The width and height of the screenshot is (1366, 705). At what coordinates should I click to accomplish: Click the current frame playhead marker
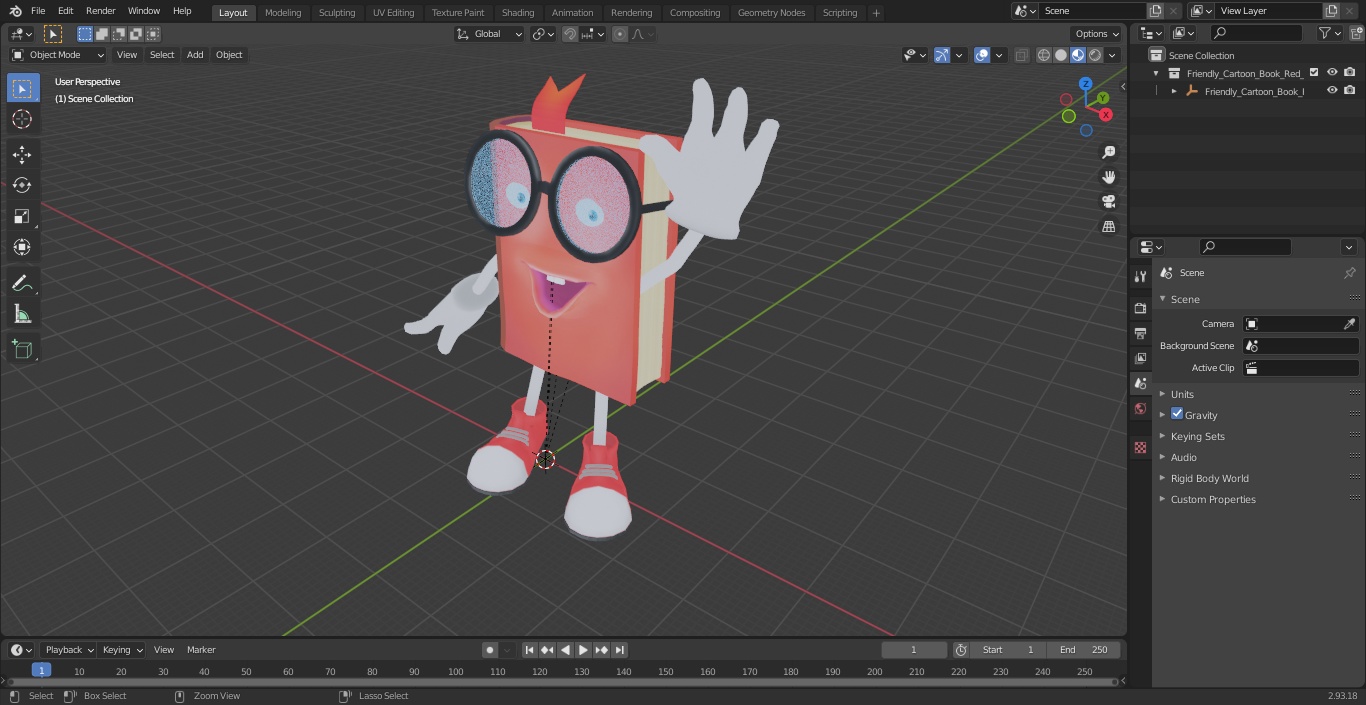pos(41,670)
